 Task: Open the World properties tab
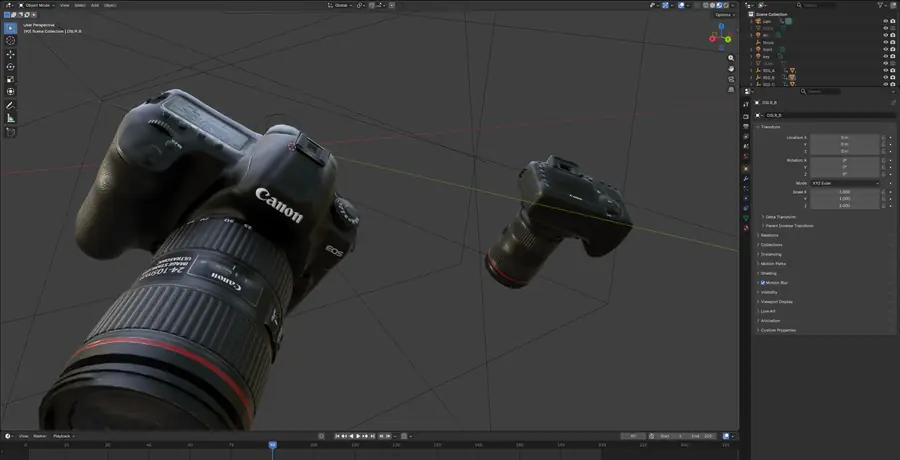746,156
